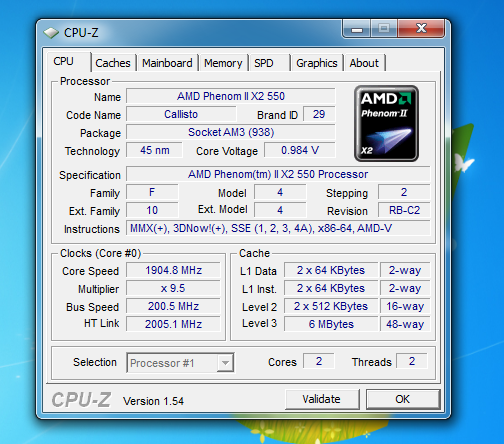Open the Mainboard tab

(167, 63)
